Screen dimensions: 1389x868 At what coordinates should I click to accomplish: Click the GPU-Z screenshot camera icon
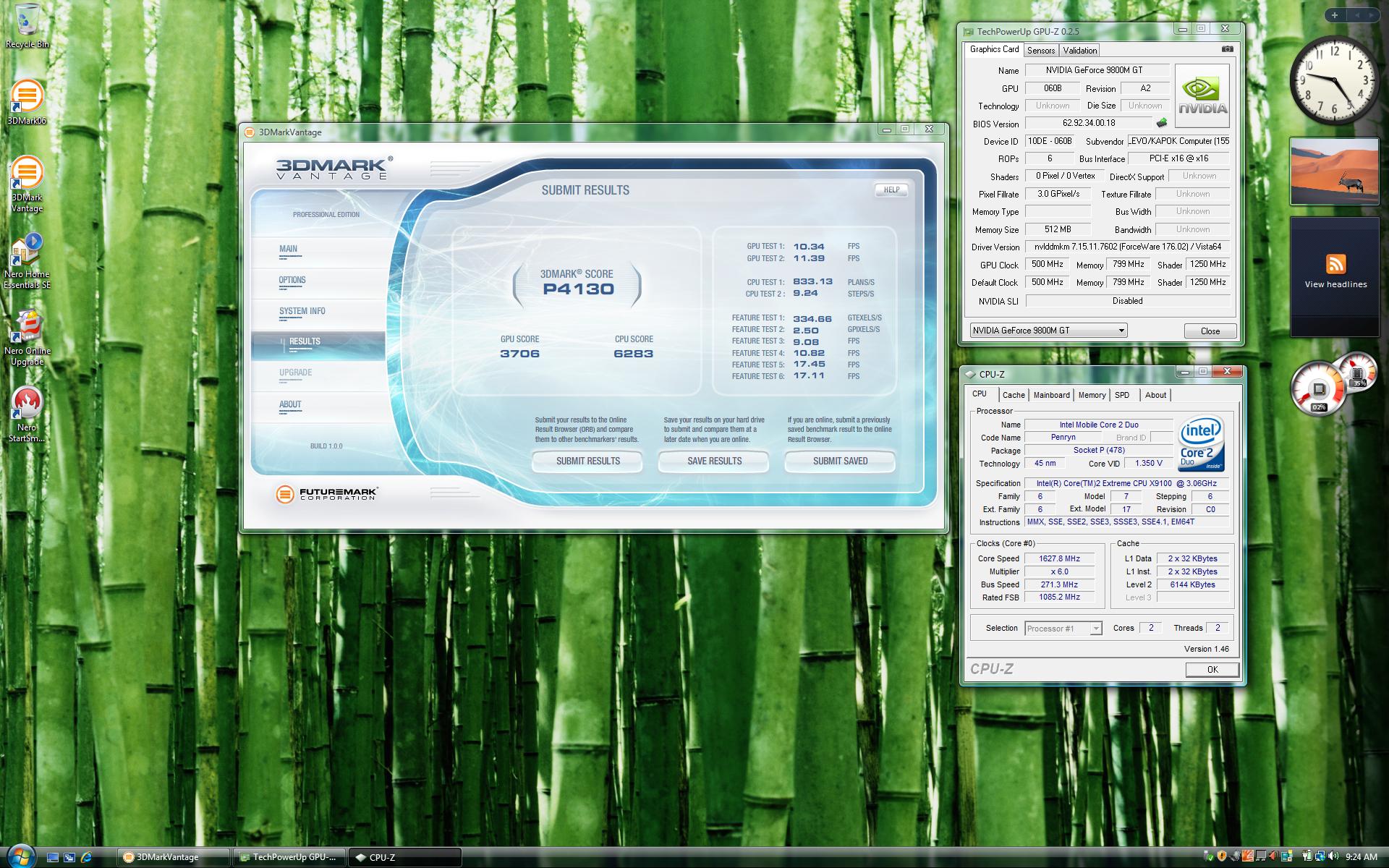[1228, 49]
